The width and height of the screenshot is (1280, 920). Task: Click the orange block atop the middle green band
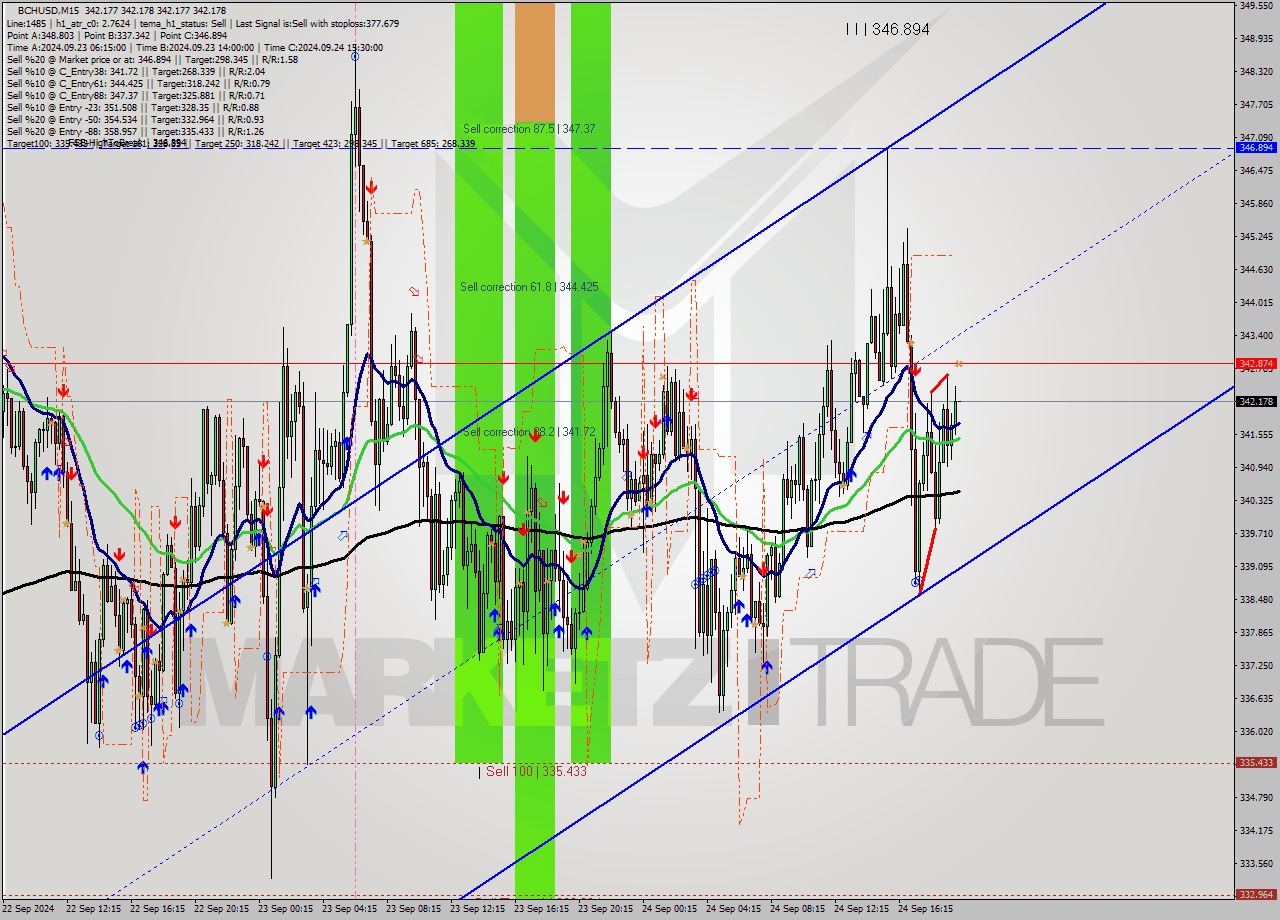click(534, 63)
